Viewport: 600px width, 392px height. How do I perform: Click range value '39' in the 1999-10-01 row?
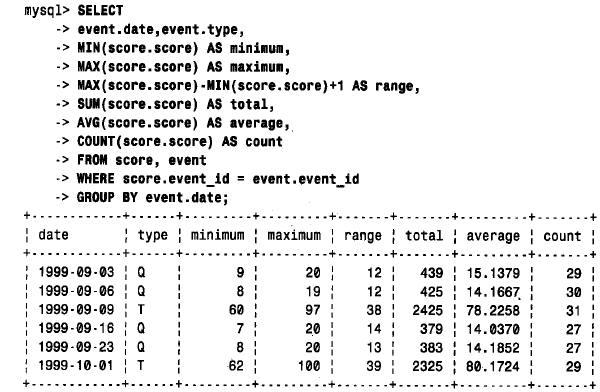[374, 366]
